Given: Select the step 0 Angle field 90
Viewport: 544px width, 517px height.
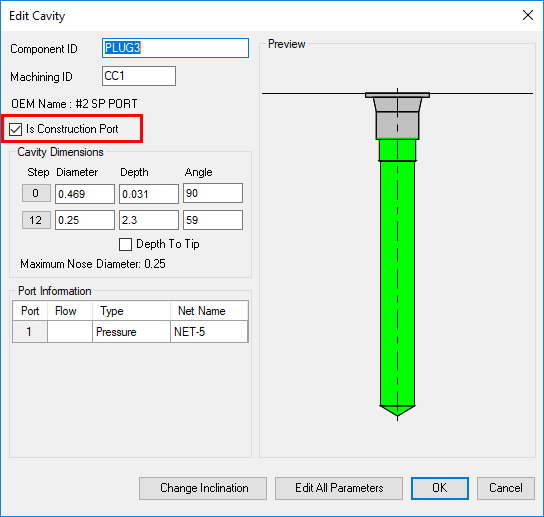Looking at the screenshot, I should pos(213,193).
